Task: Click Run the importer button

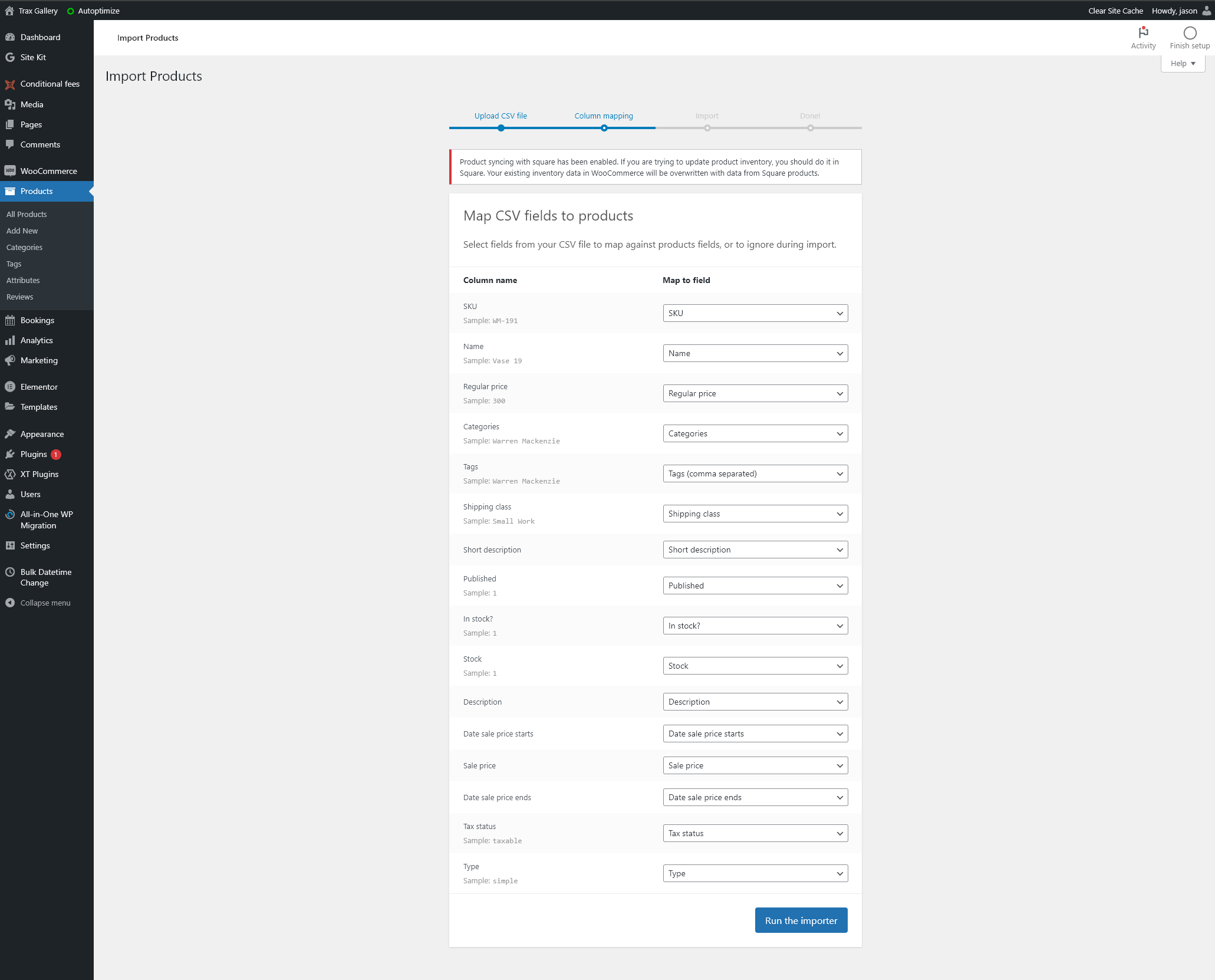Action: [801, 920]
